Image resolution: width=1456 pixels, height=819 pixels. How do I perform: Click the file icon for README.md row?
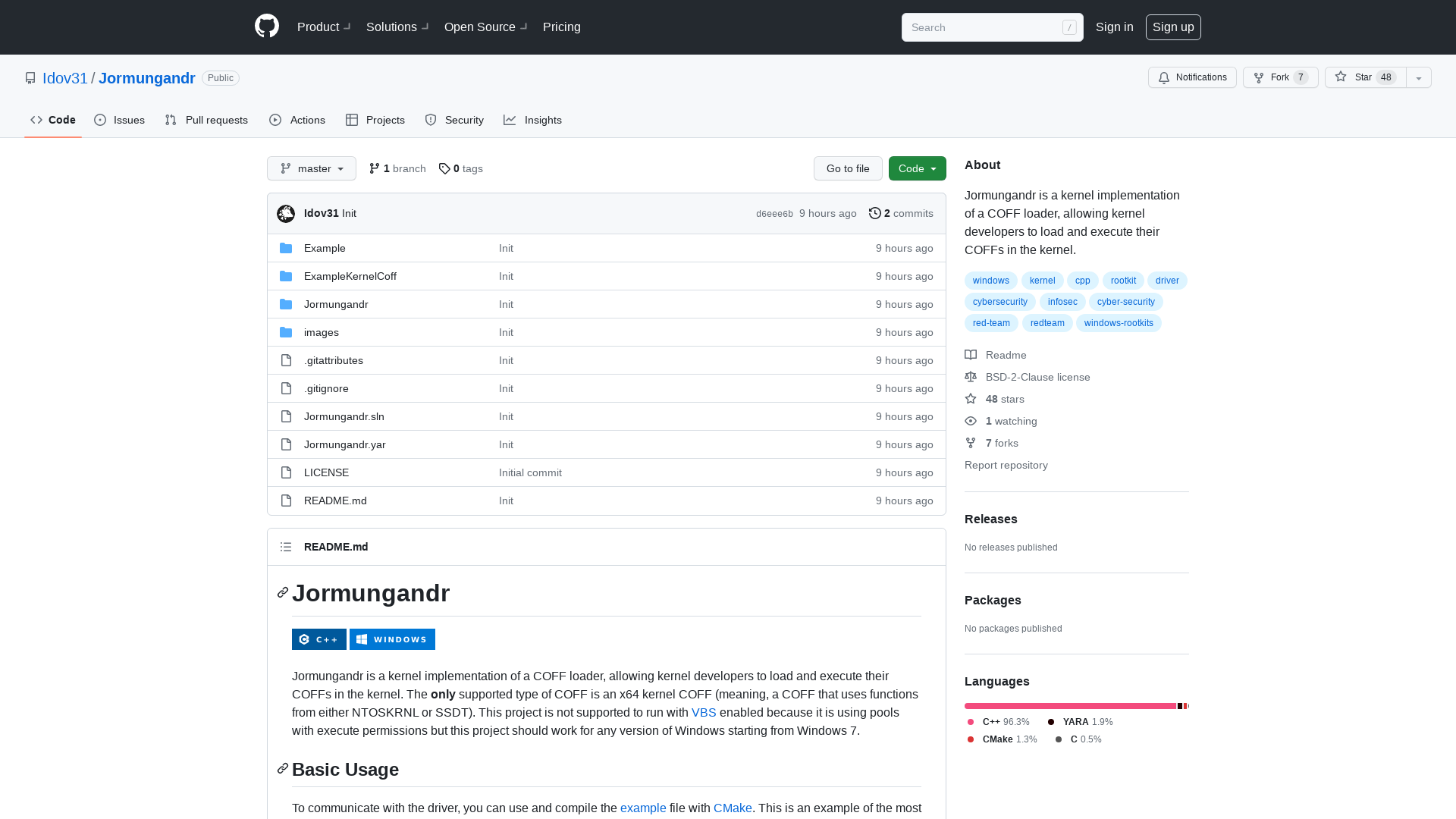pos(286,500)
